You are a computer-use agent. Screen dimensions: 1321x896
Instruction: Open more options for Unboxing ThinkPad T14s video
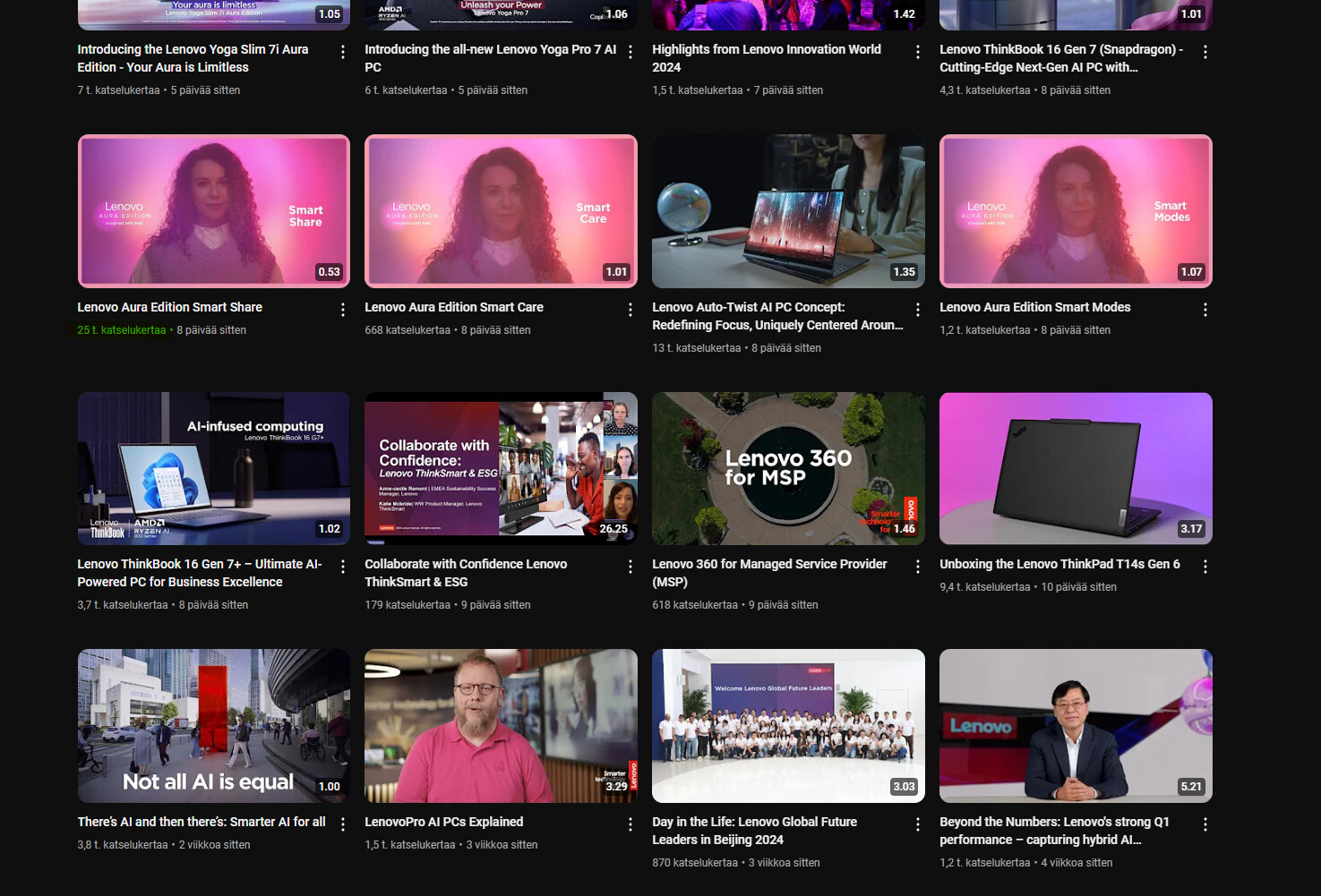point(1205,567)
